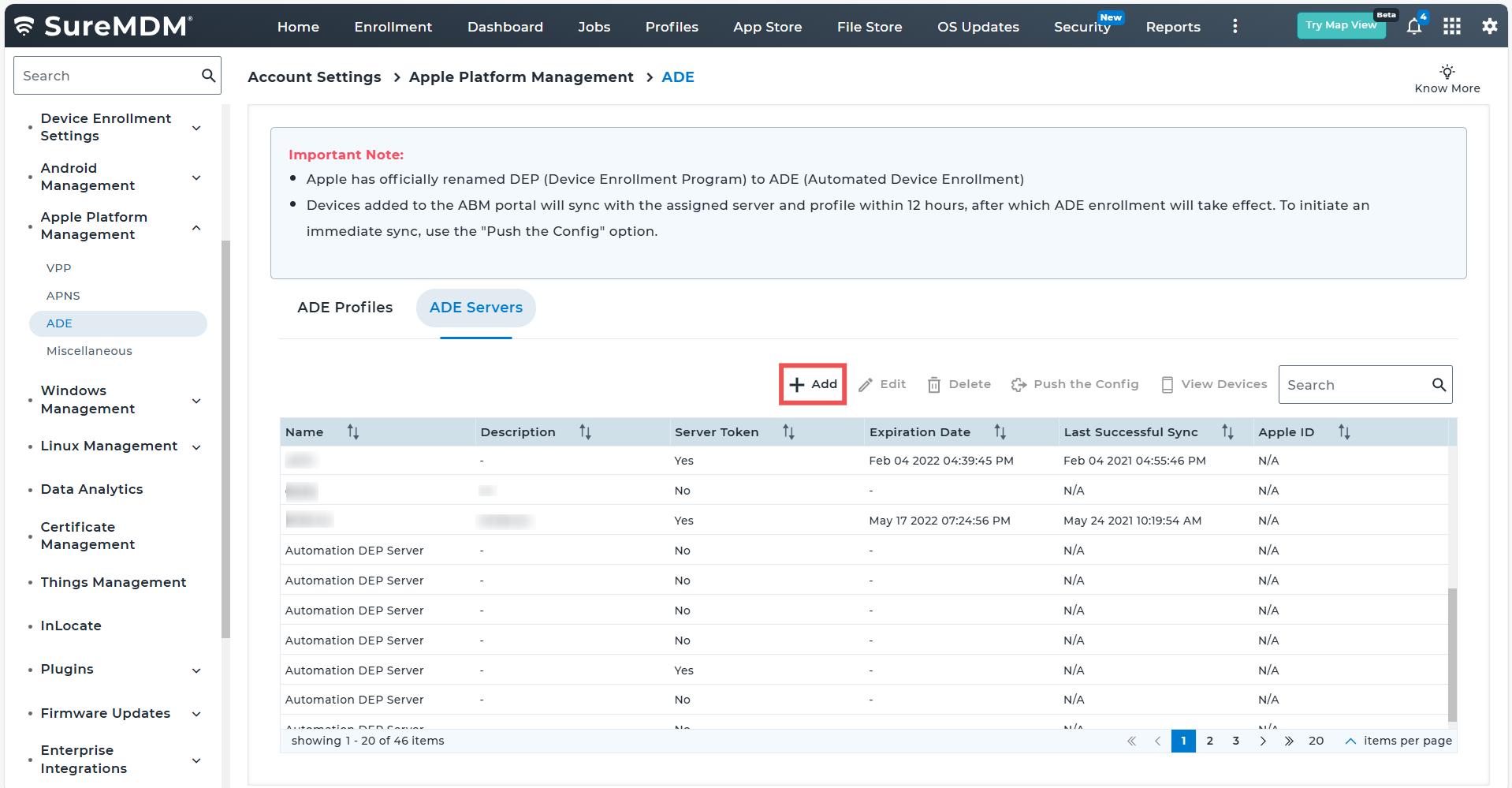Click the Try Map View button

pos(1340,25)
